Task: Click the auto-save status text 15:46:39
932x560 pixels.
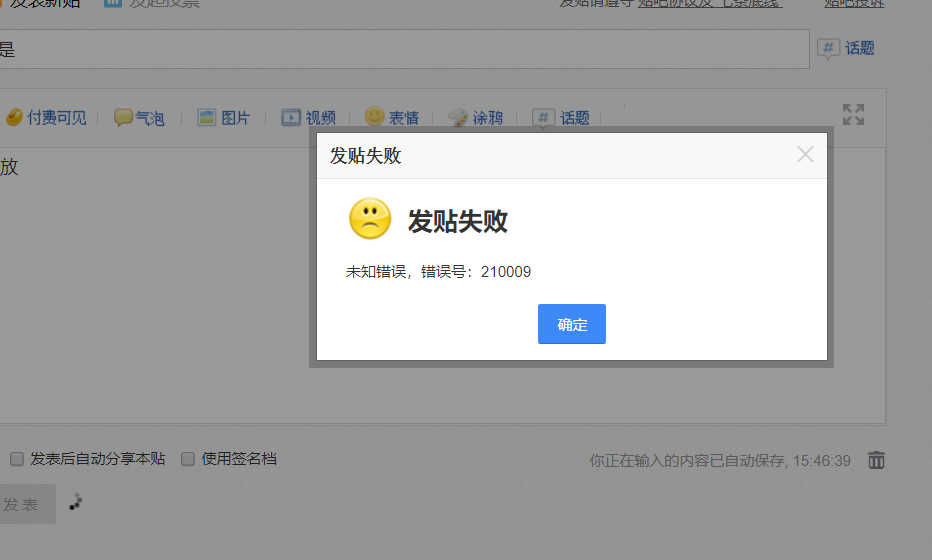Action: tap(720, 461)
